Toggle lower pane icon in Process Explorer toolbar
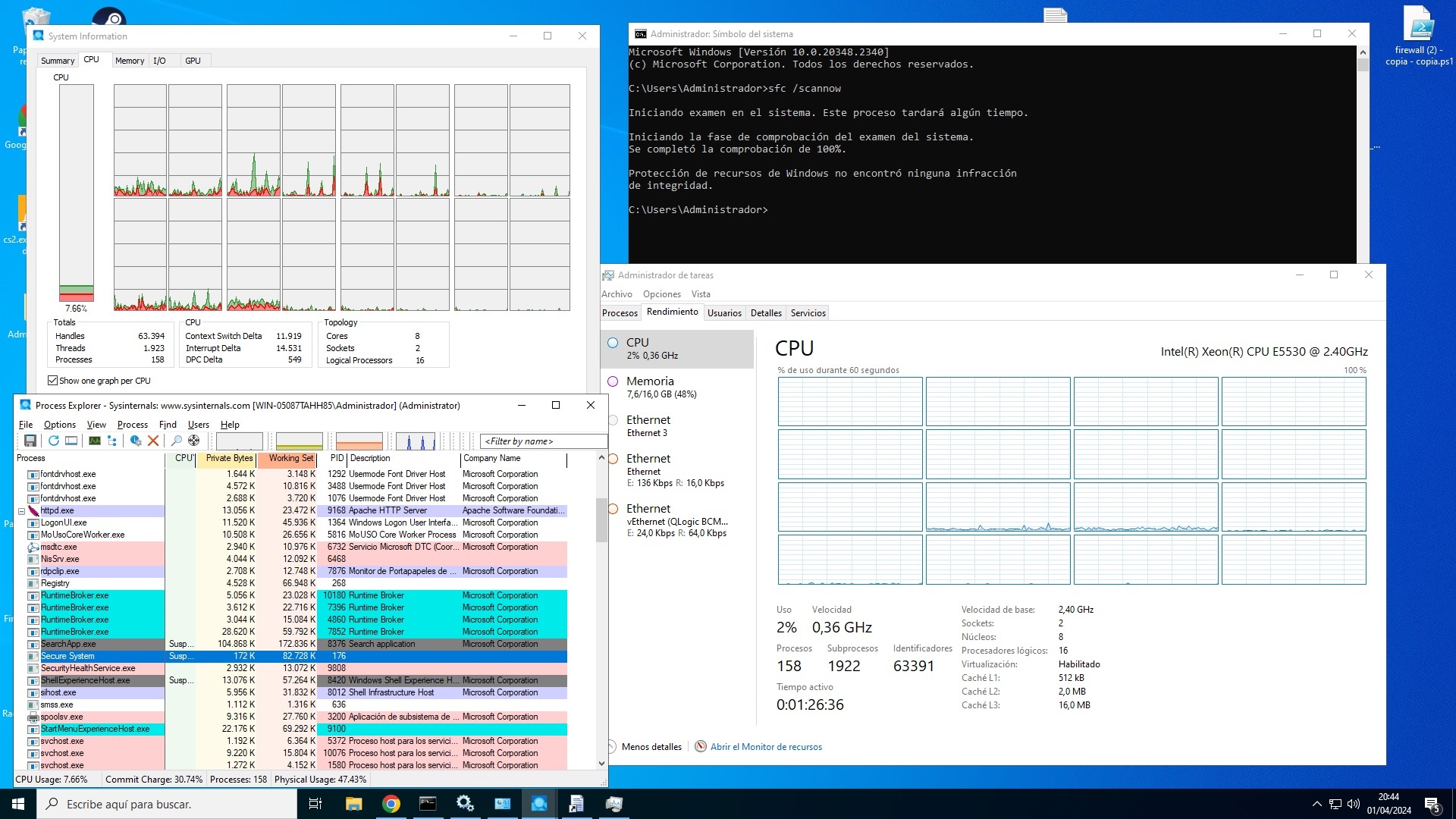Screen dimensions: 1456x819 coord(71,441)
